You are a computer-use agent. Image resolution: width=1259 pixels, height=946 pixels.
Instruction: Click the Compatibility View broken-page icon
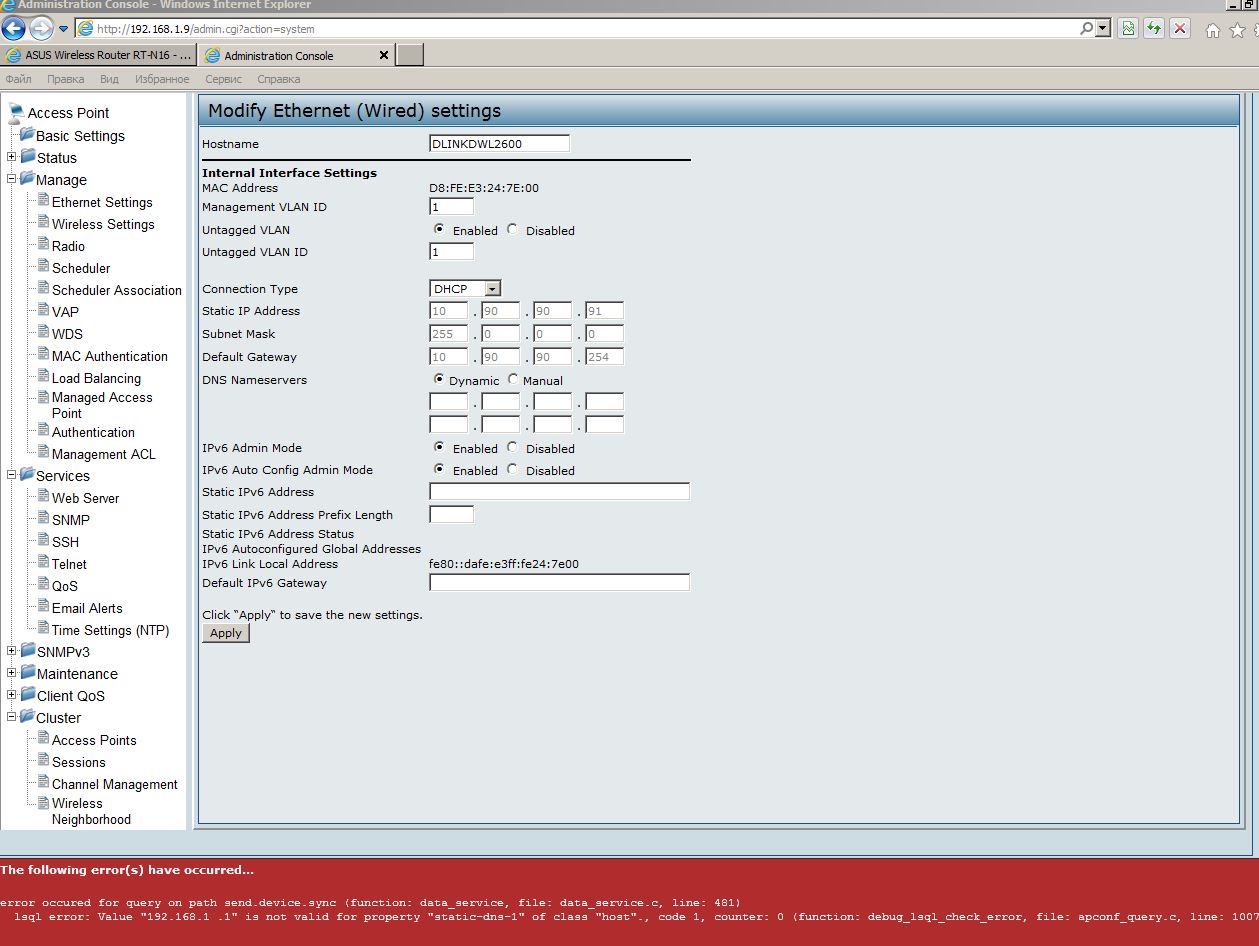[1128, 29]
